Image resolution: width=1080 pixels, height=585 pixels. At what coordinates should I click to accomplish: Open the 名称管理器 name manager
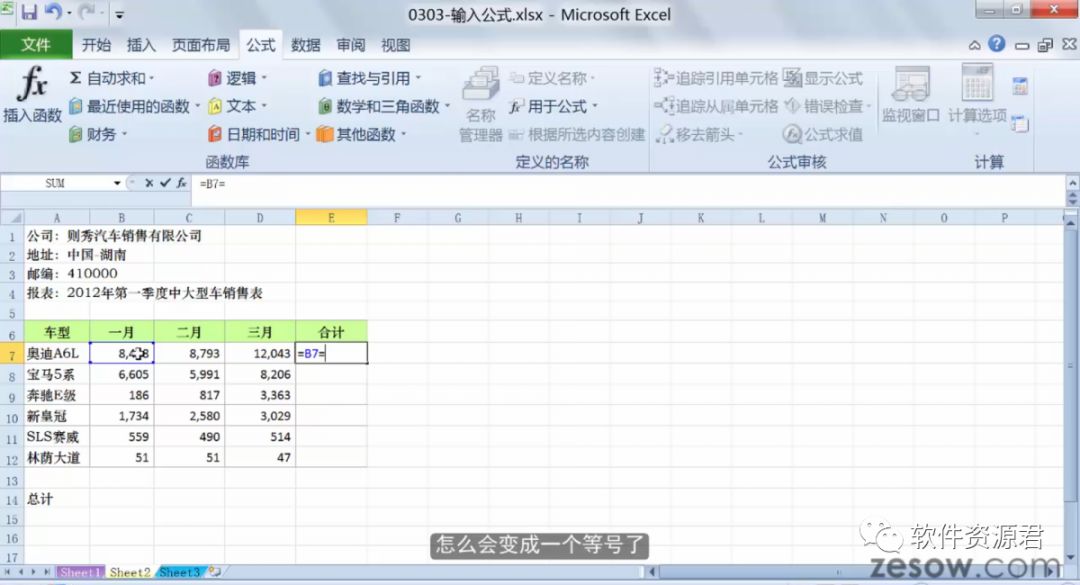click(x=481, y=104)
